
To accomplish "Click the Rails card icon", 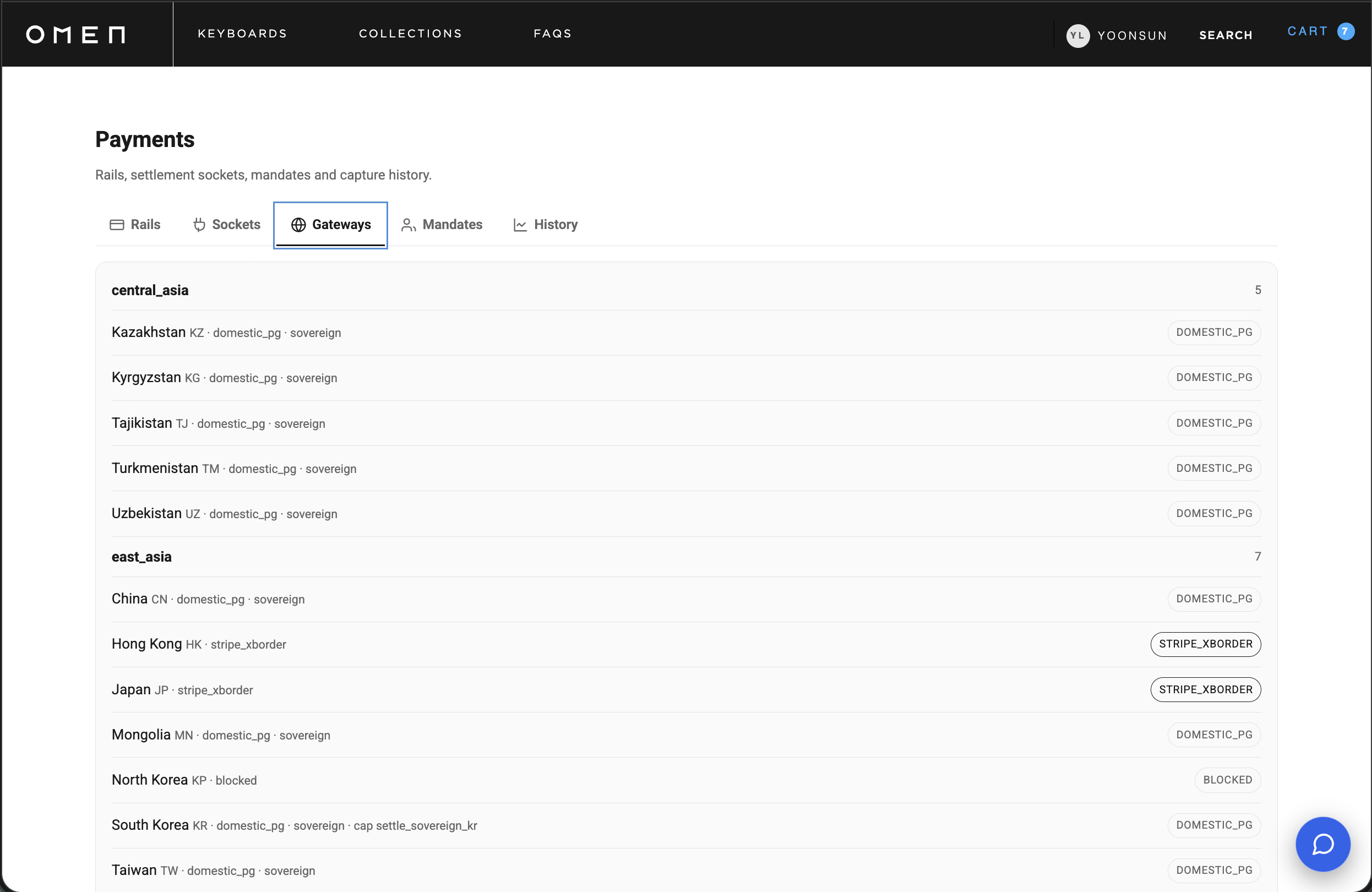I will (x=117, y=225).
